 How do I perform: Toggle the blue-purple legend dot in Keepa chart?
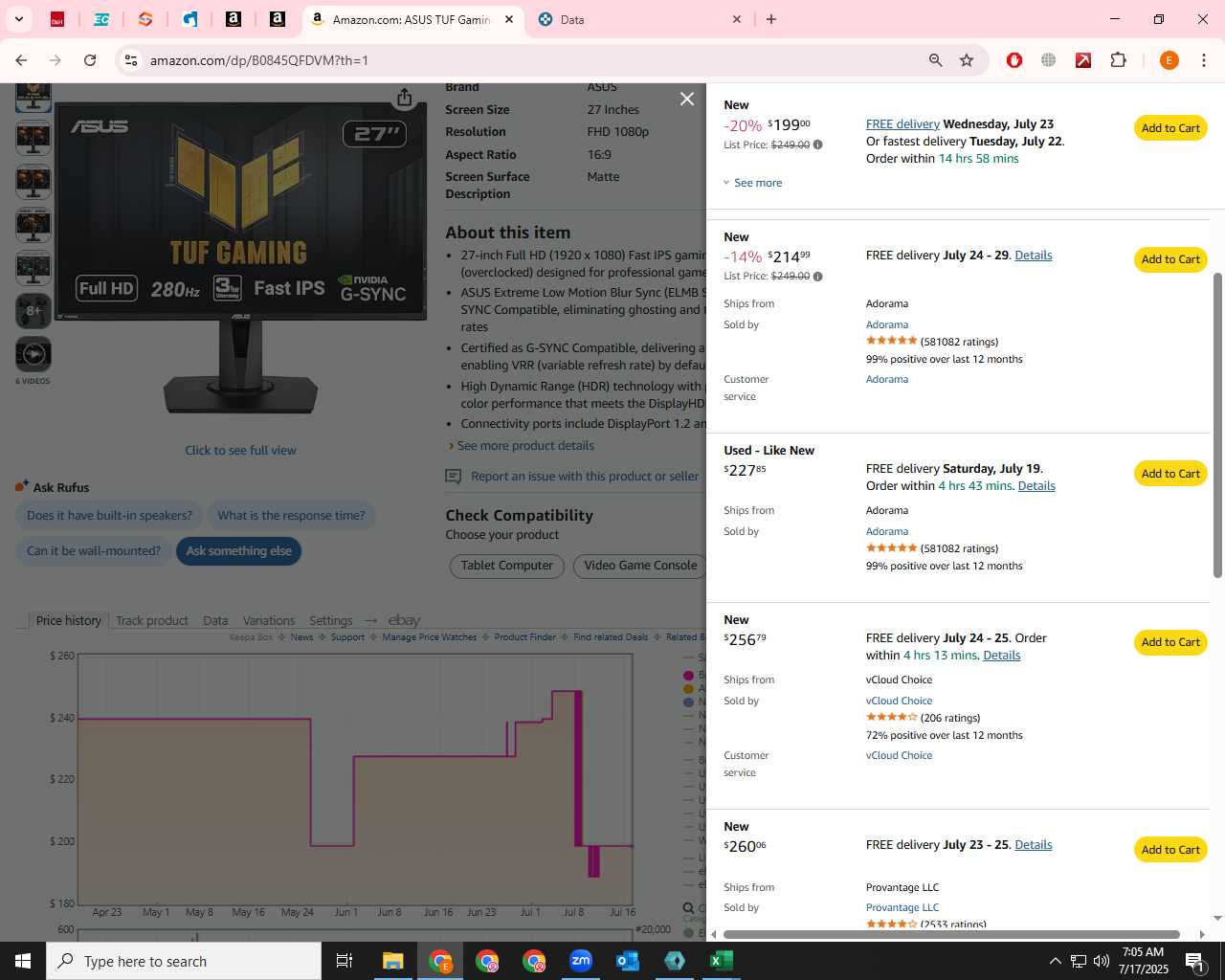point(688,702)
